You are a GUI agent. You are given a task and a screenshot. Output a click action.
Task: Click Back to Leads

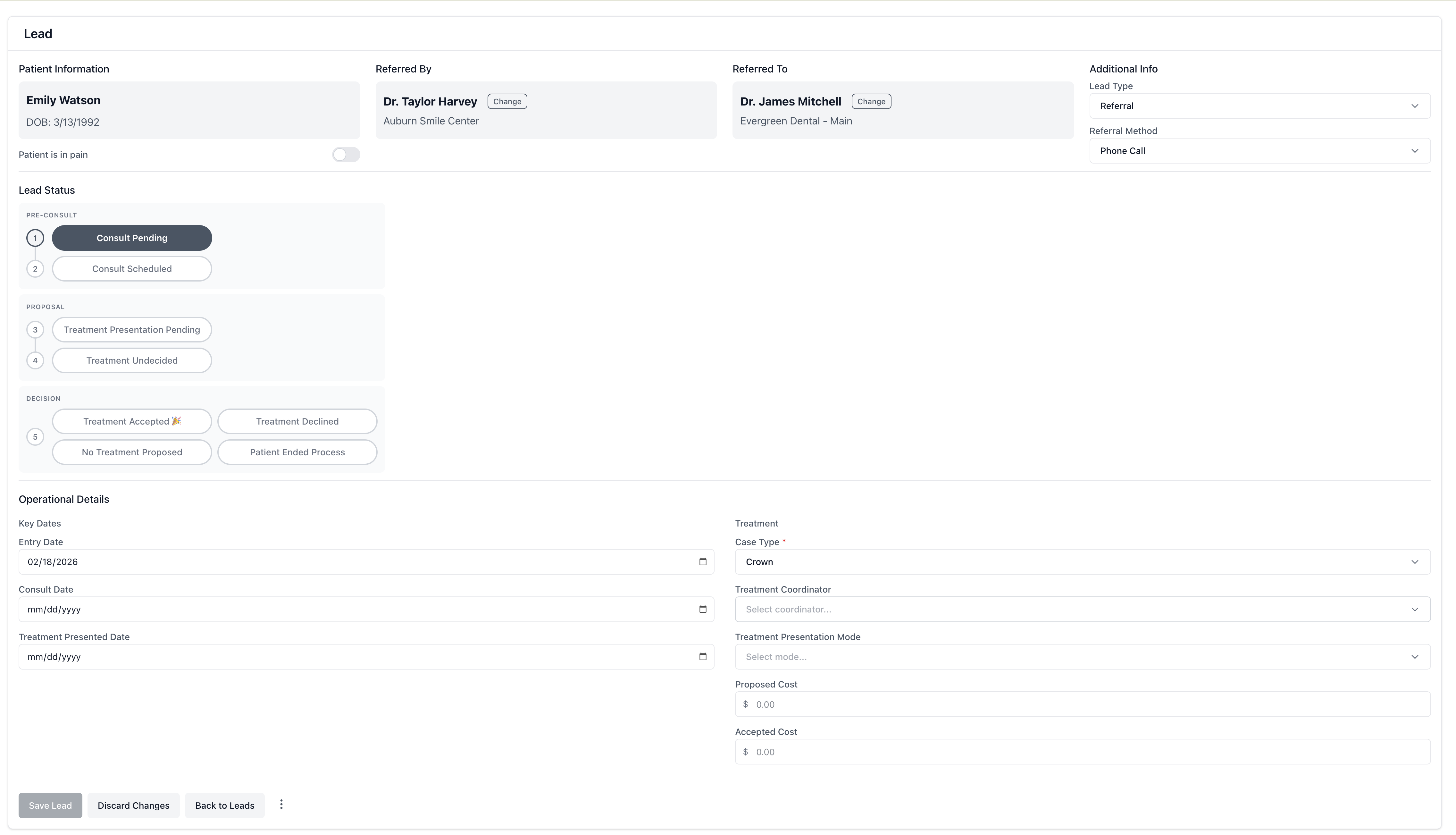(x=224, y=805)
